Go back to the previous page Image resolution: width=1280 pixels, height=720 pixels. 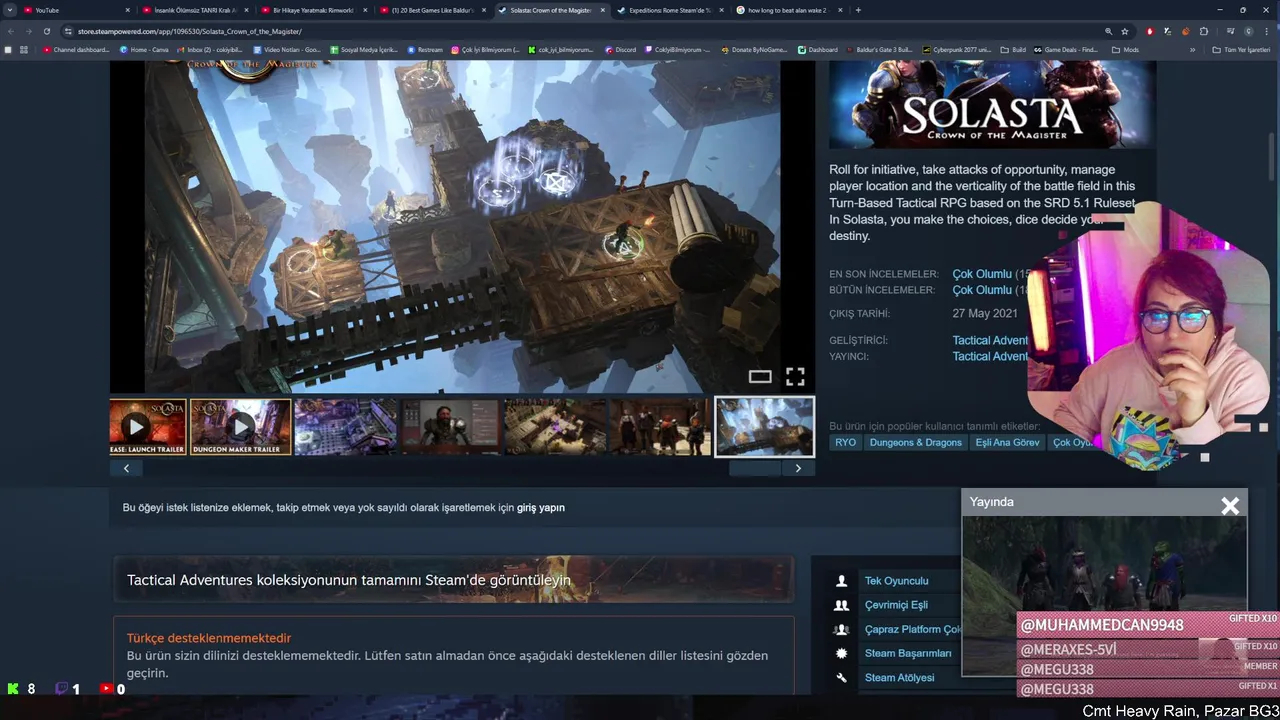coord(11,31)
